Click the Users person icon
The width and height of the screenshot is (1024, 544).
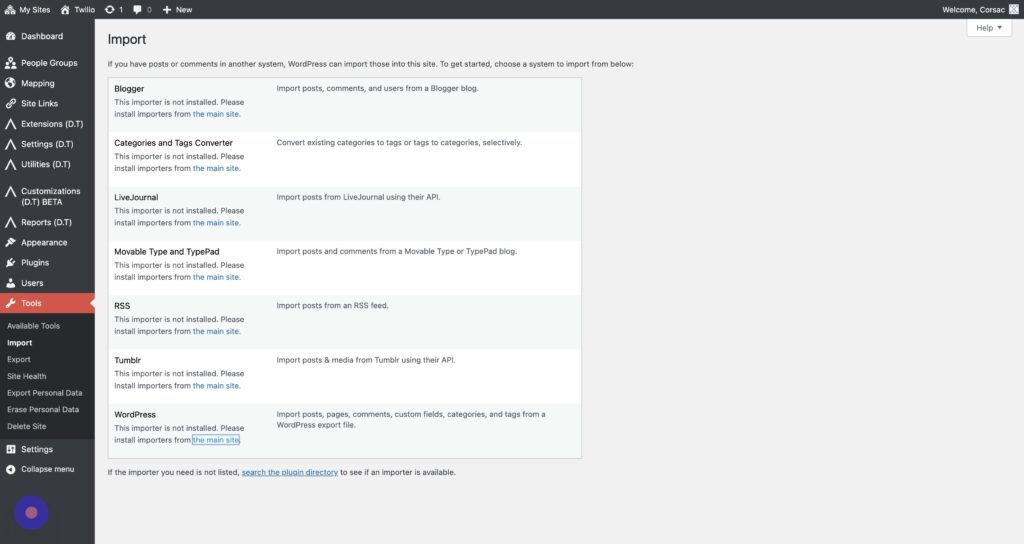pyautogui.click(x=11, y=283)
